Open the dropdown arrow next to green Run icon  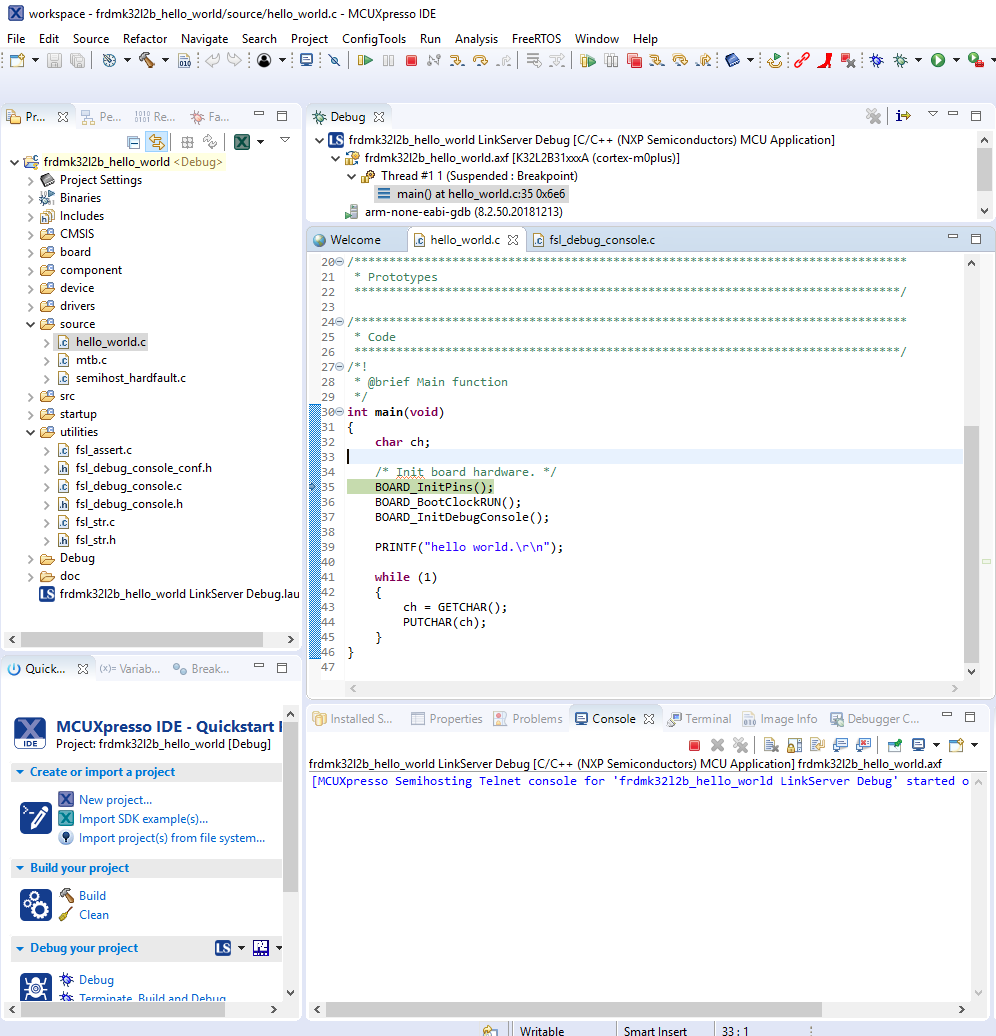tap(956, 61)
